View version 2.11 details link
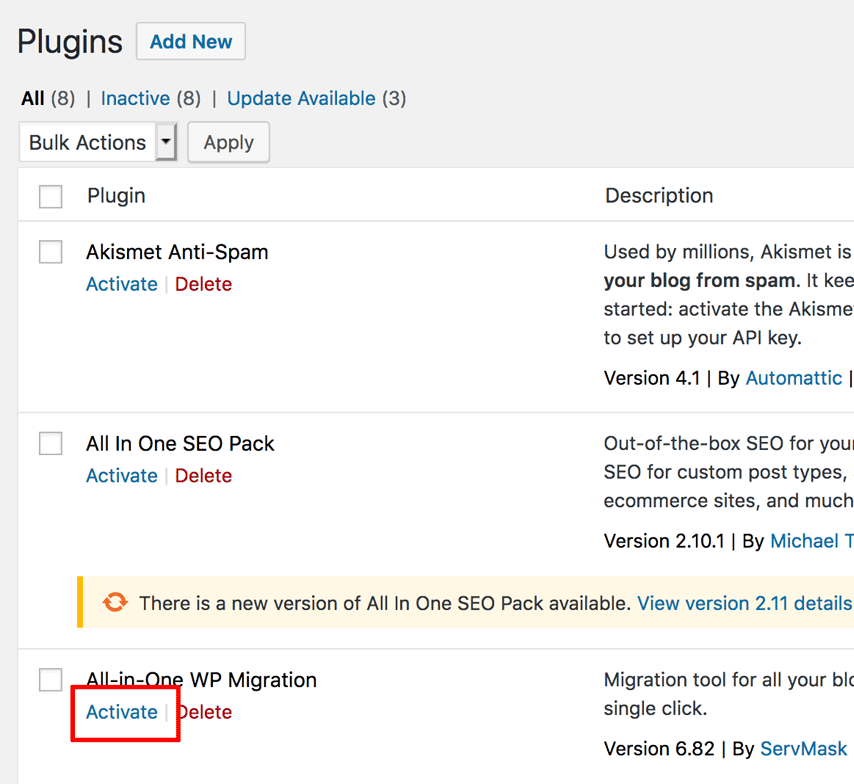This screenshot has height=784, width=854. coord(745,603)
